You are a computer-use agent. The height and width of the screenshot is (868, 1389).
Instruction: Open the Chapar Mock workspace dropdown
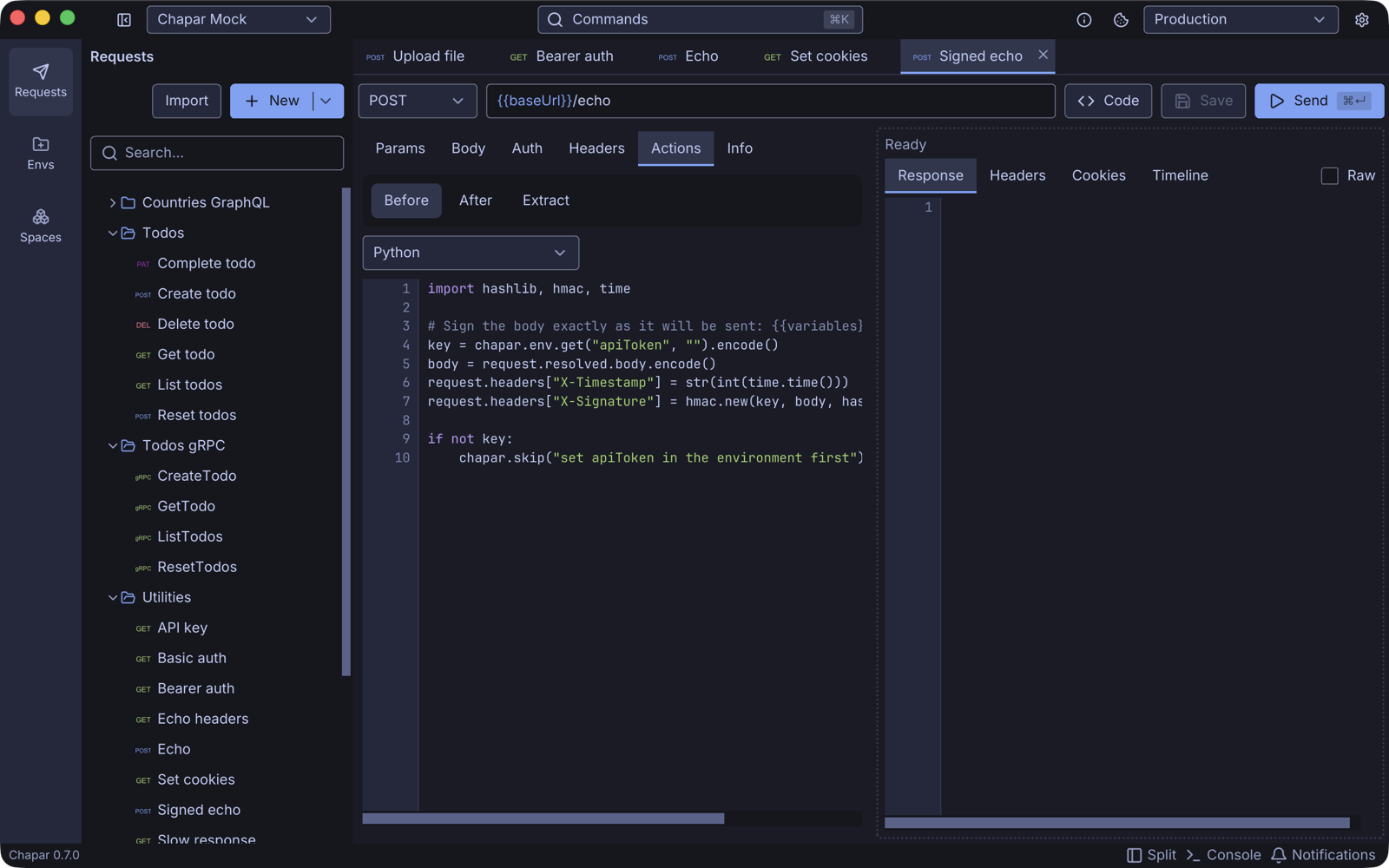coord(239,19)
